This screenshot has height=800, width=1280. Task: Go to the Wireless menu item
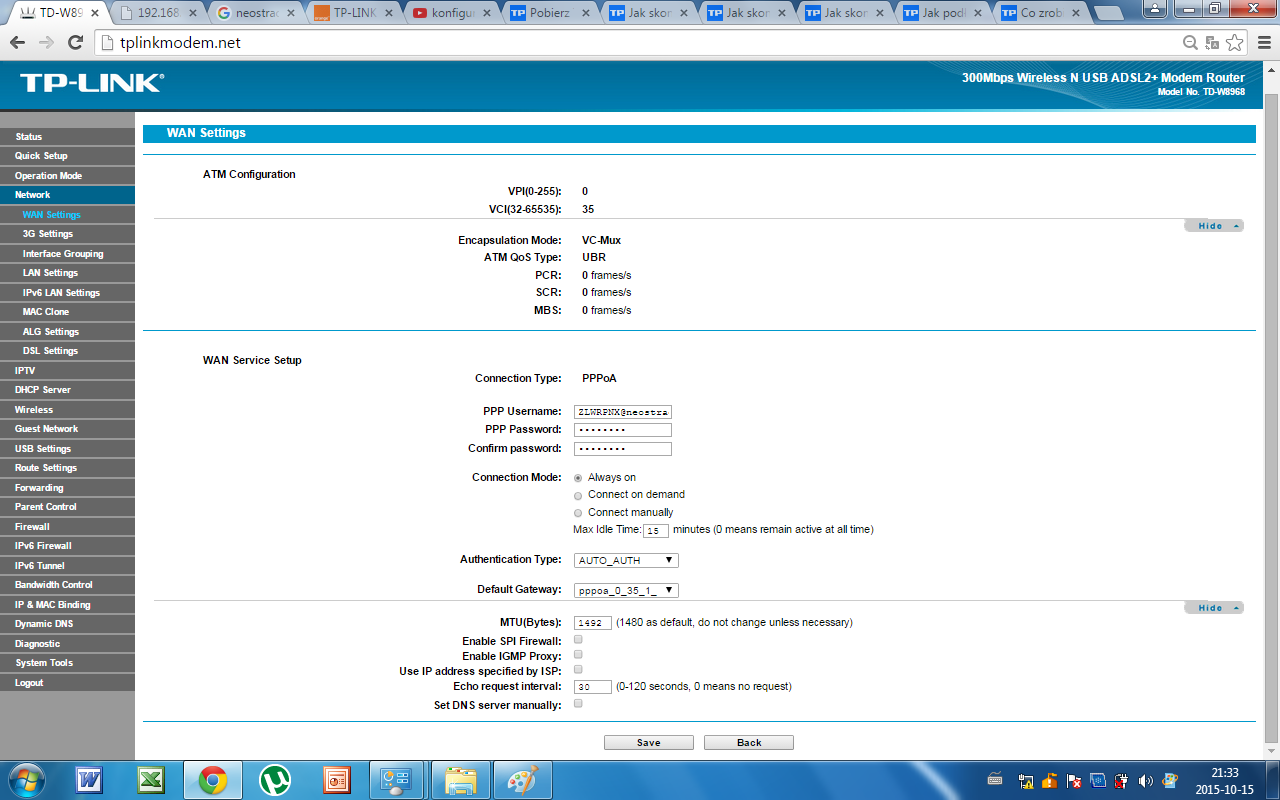tap(34, 410)
